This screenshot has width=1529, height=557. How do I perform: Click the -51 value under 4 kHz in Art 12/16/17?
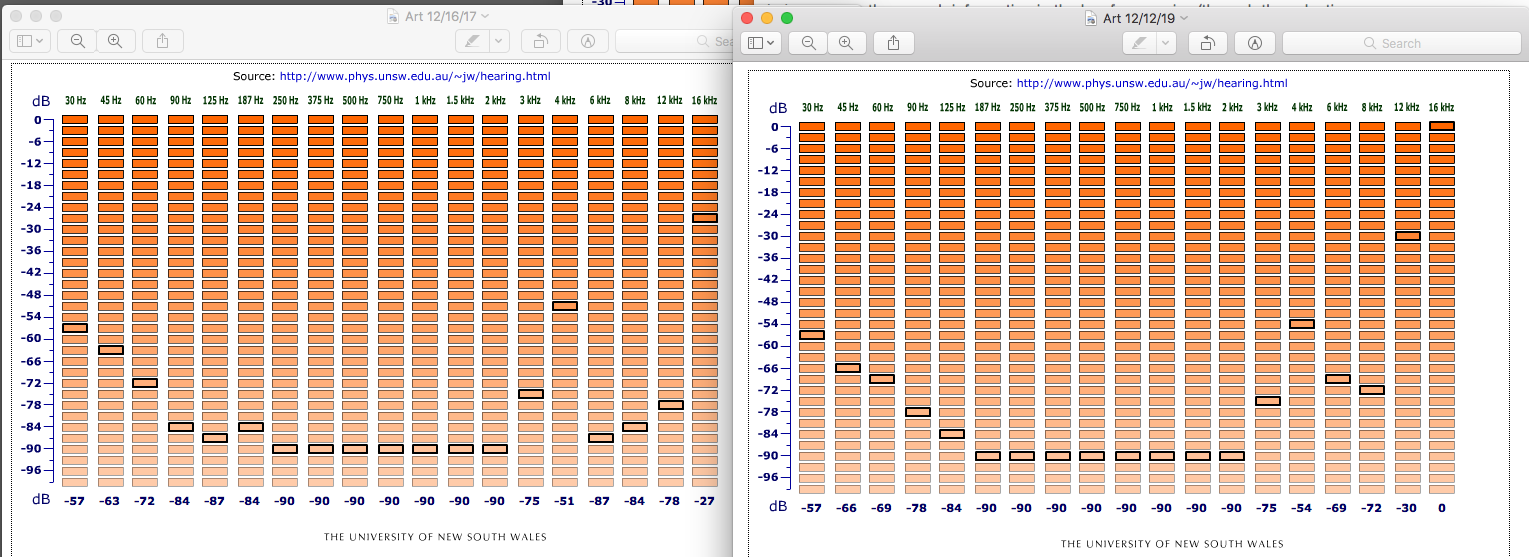[564, 500]
